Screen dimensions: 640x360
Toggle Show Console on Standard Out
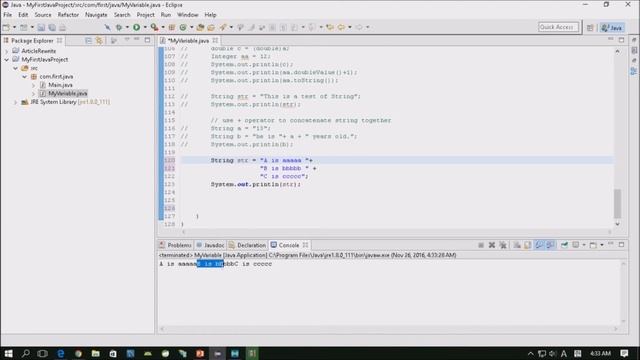(539, 245)
